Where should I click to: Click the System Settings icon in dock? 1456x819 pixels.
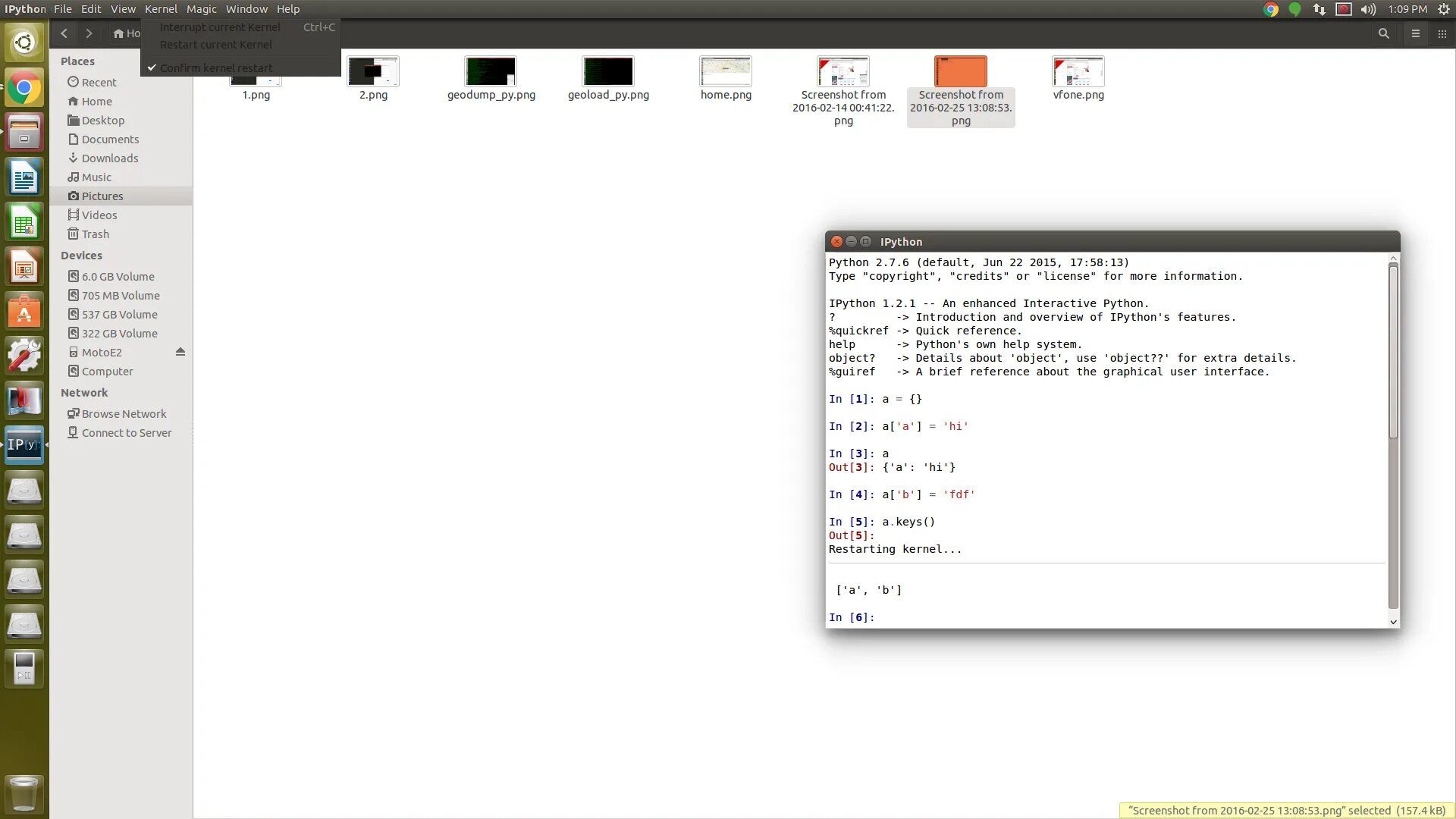(x=24, y=356)
